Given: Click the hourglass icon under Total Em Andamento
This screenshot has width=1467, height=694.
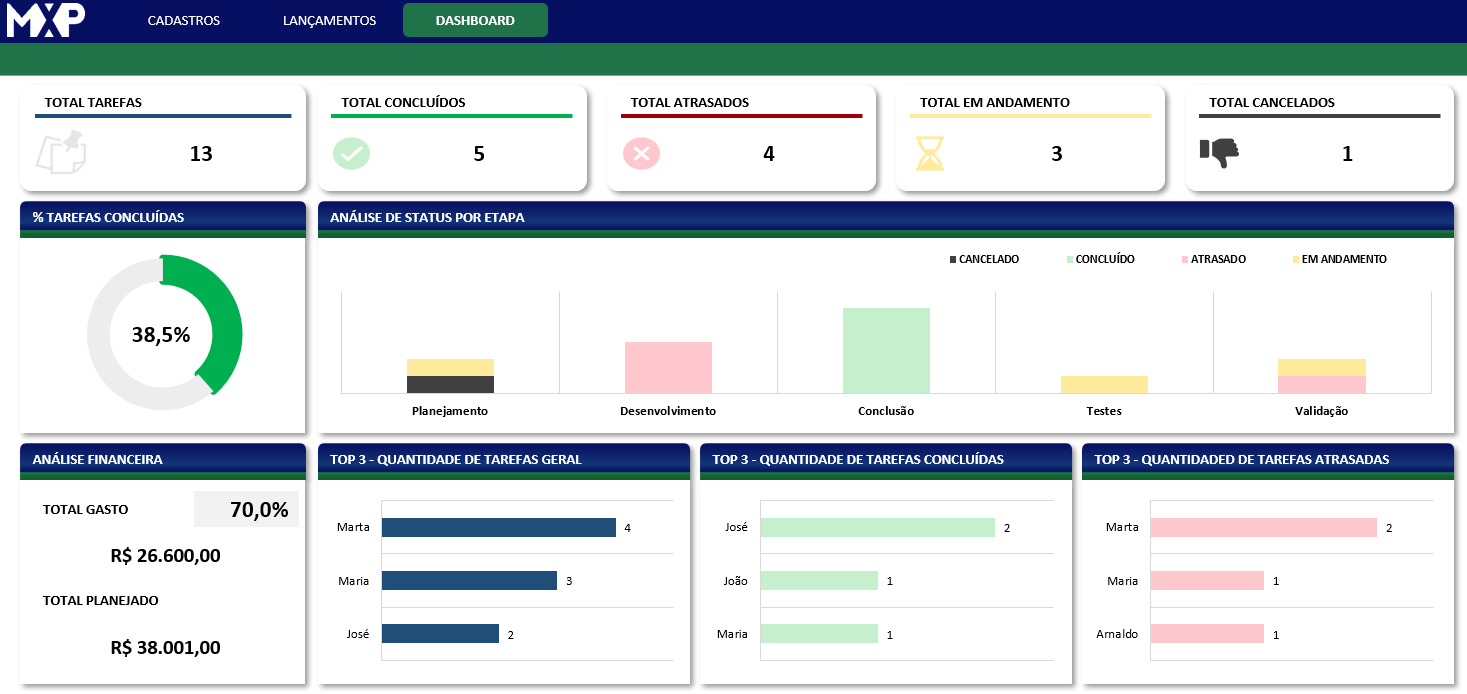Looking at the screenshot, I should [x=930, y=153].
